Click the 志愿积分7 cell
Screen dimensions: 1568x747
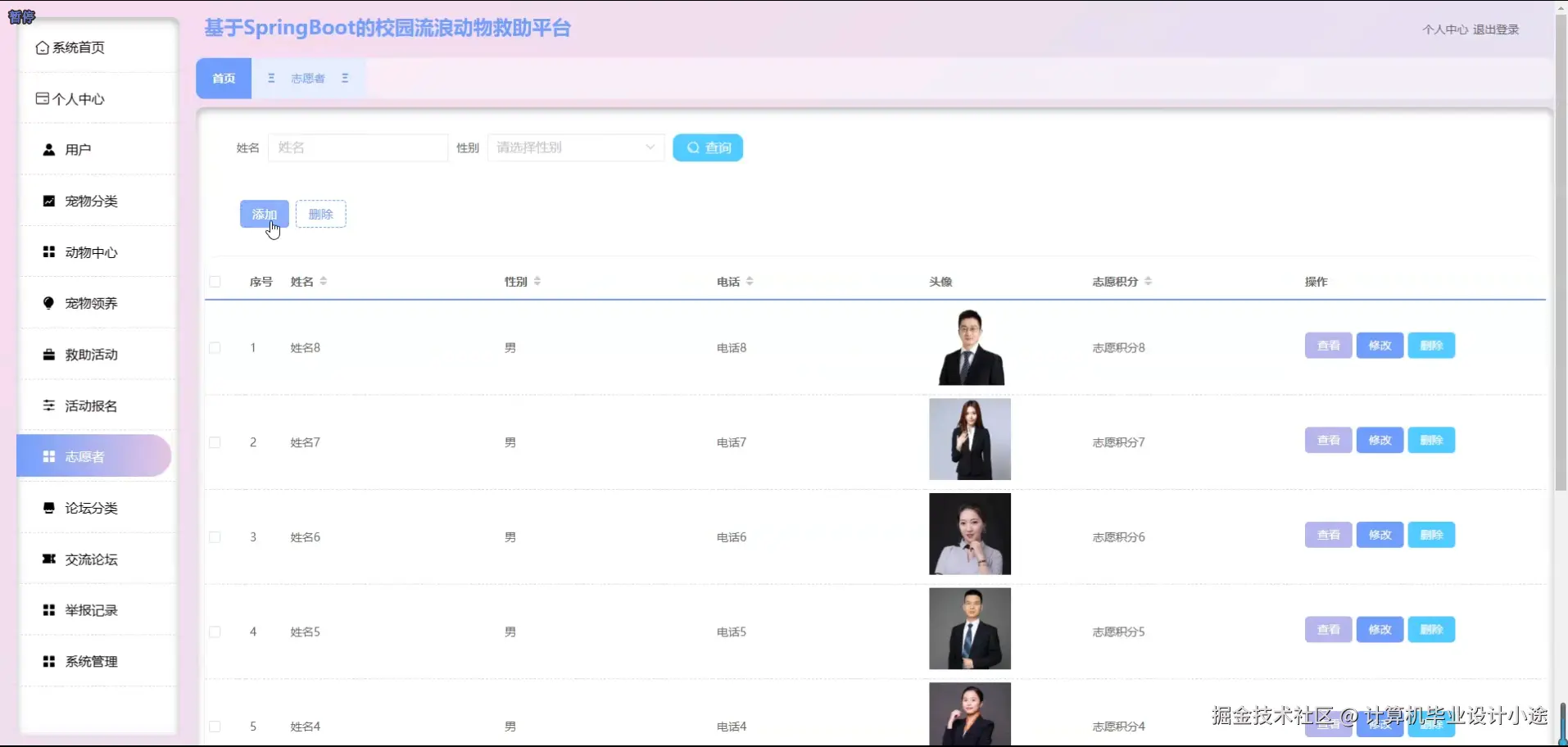pos(1118,442)
